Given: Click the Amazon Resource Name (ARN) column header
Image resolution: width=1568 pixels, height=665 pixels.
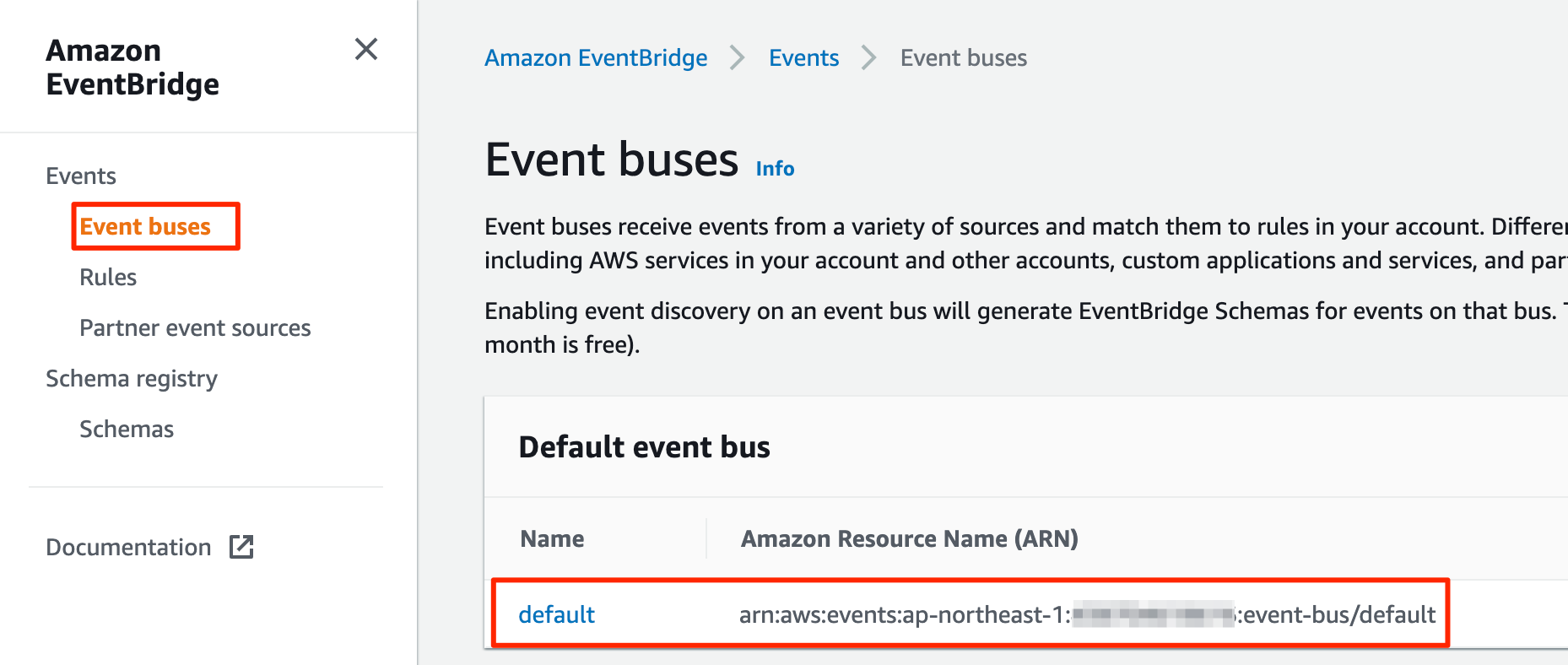Looking at the screenshot, I should pos(910,538).
